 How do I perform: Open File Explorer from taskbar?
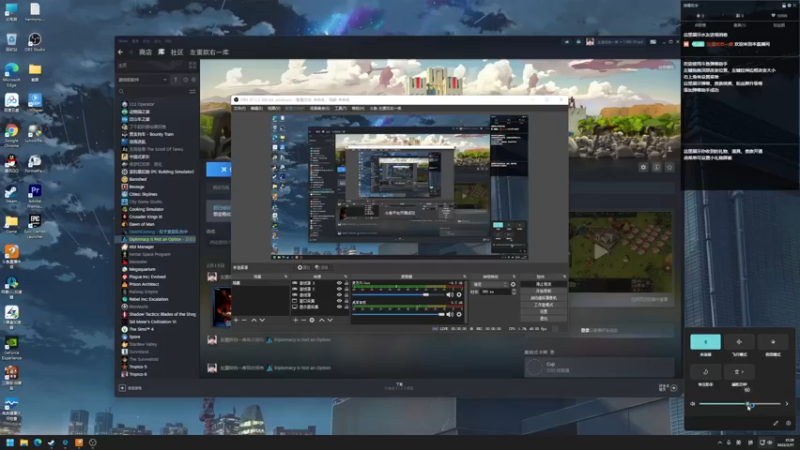click(23, 442)
